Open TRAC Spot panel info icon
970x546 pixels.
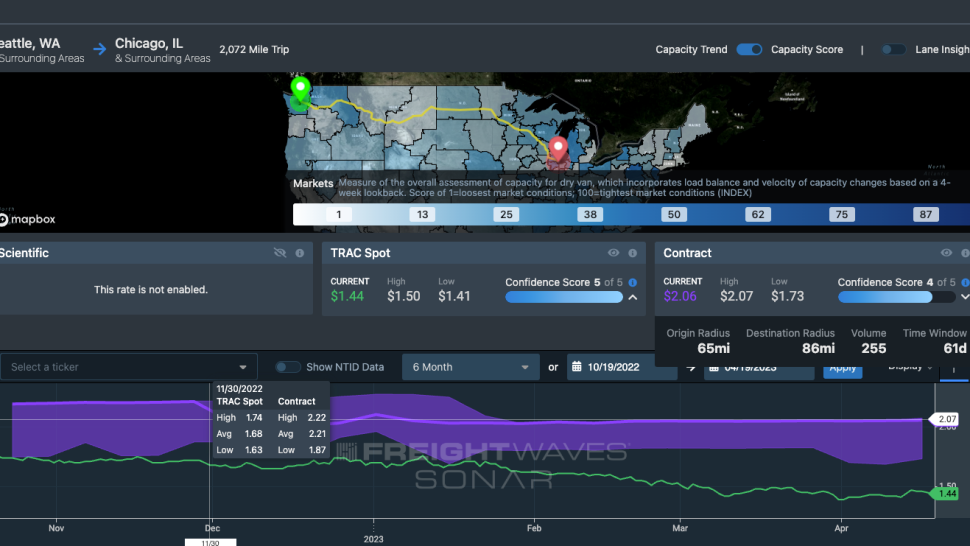click(632, 253)
